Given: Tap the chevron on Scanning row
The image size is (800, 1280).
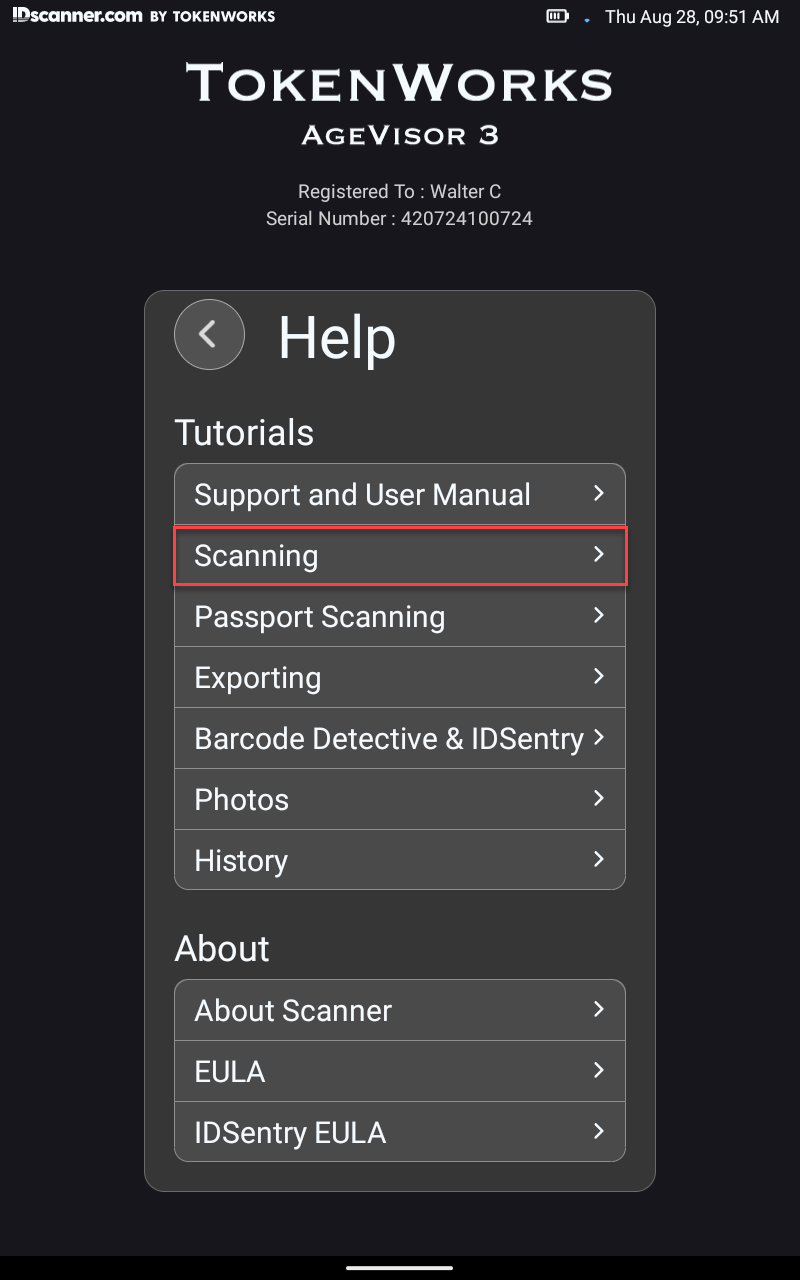Looking at the screenshot, I should coord(599,554).
